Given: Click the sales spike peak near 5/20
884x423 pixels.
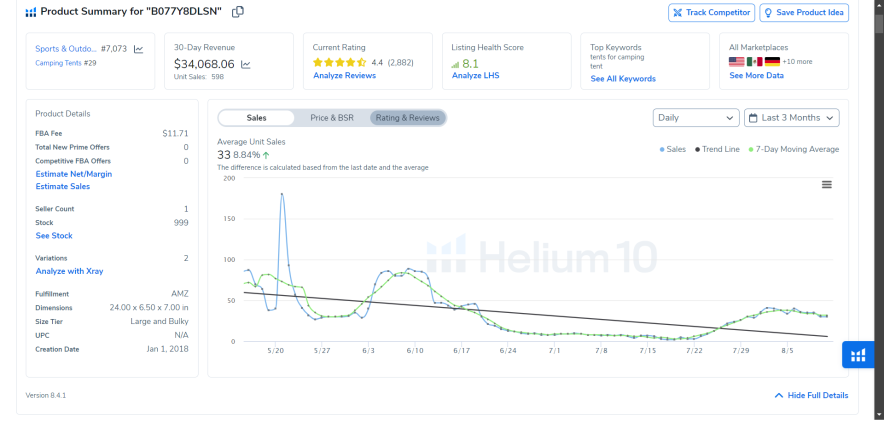Looking at the screenshot, I should 282,194.
